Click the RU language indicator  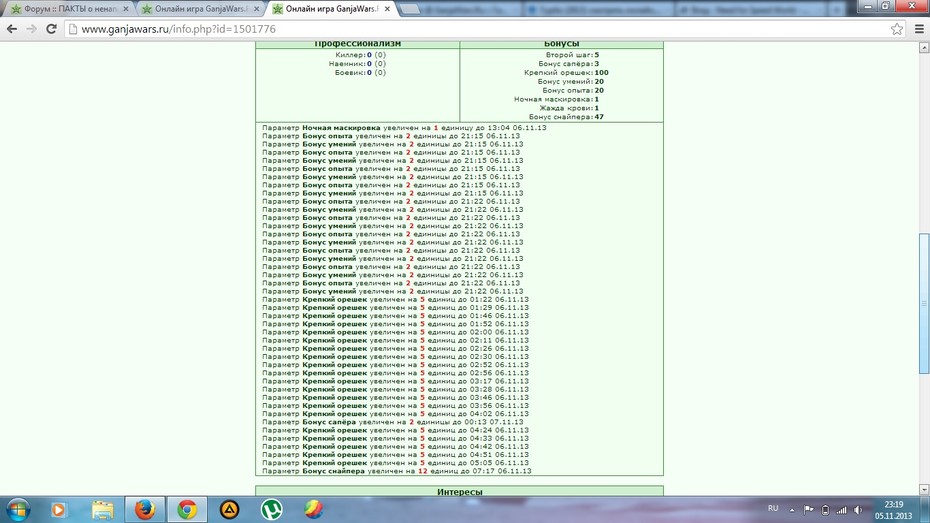773,508
